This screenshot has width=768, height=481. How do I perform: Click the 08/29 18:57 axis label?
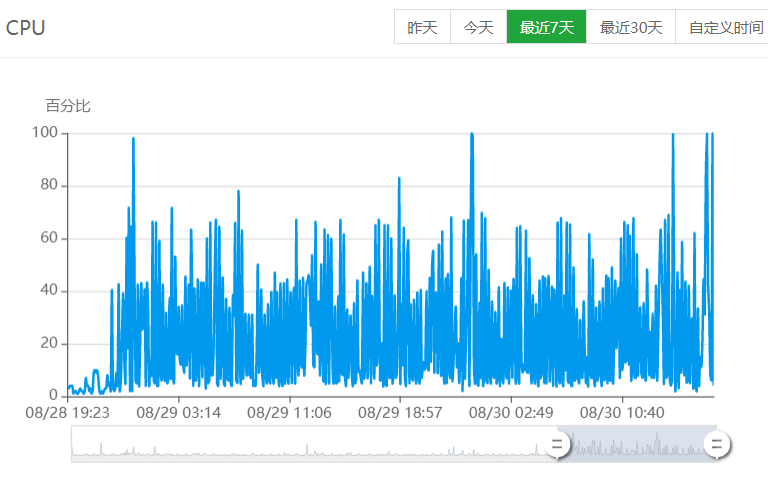(400, 413)
